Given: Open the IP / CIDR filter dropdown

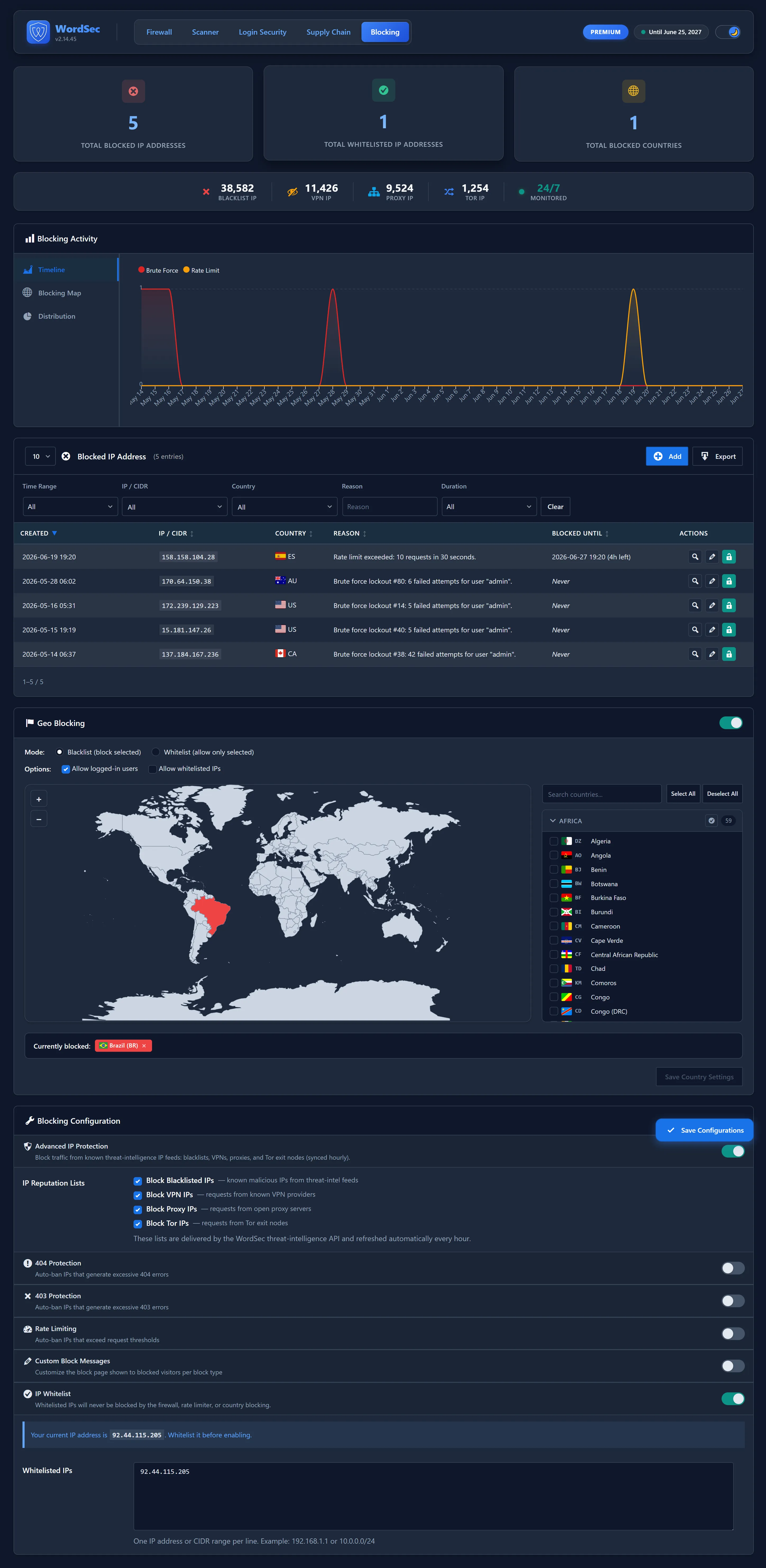Looking at the screenshot, I should click(175, 506).
